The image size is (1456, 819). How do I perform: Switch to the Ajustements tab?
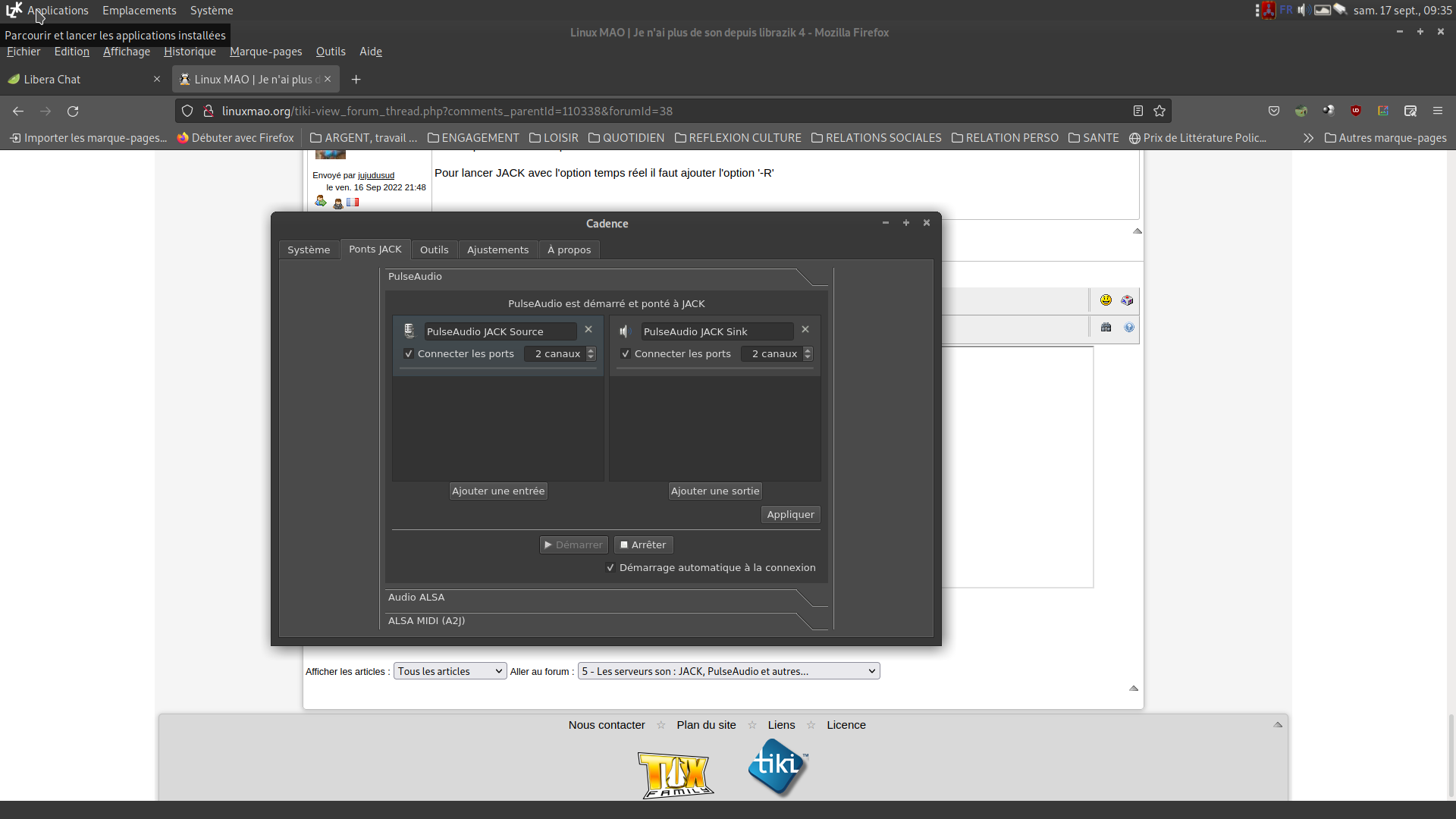(x=497, y=250)
